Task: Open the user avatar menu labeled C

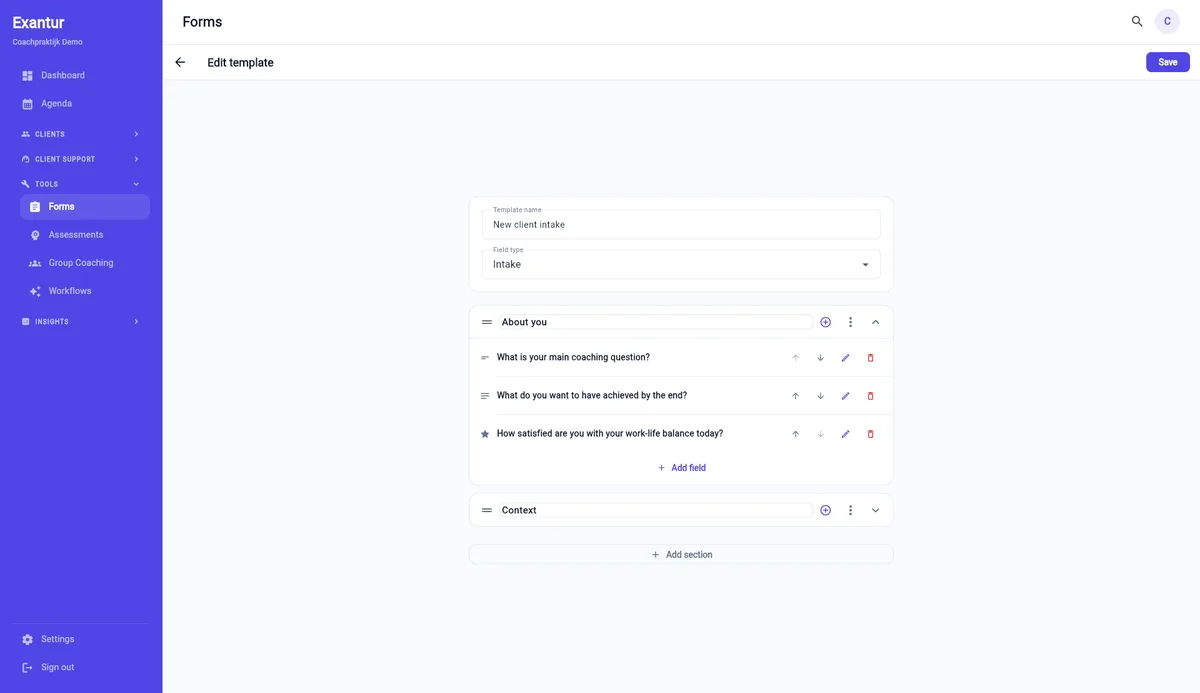Action: point(1167,21)
